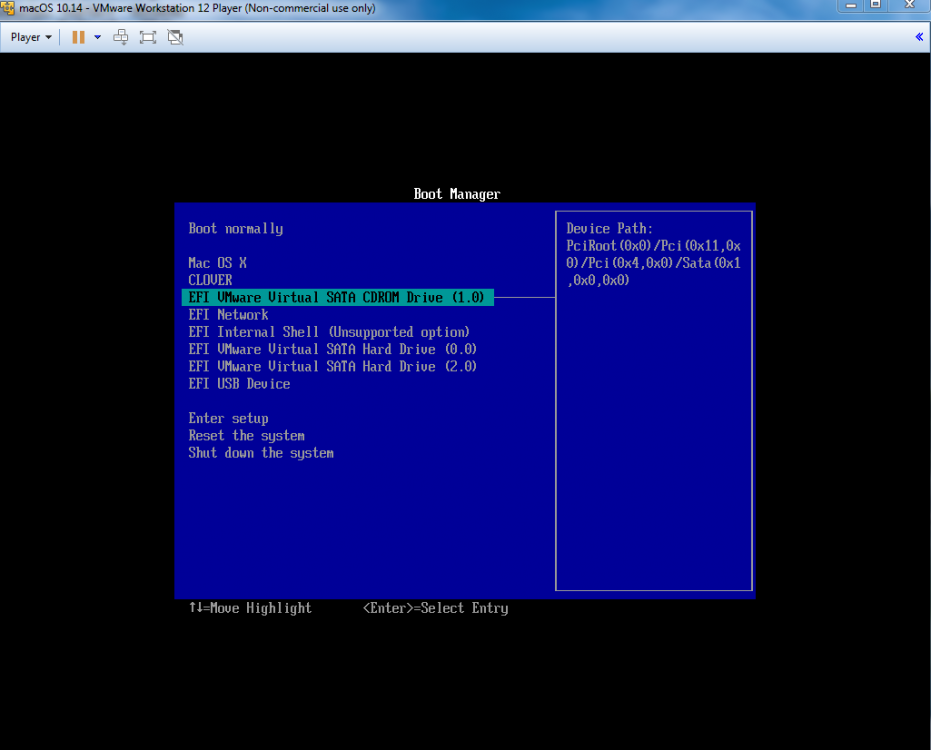
Task: Select the "EFI Network" boot entry
Action: (229, 315)
